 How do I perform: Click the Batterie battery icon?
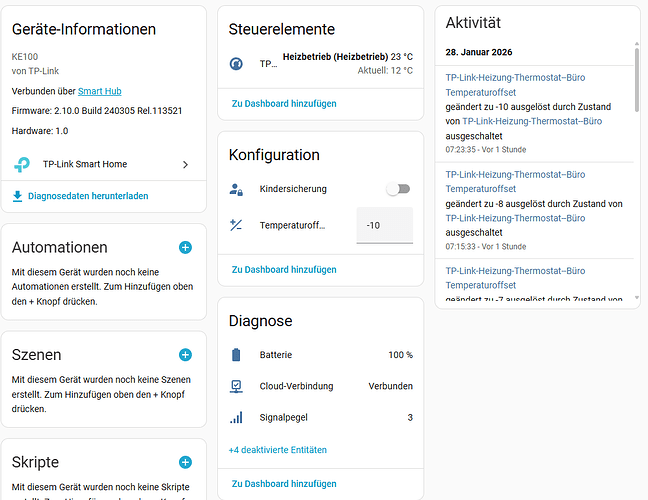(236, 355)
